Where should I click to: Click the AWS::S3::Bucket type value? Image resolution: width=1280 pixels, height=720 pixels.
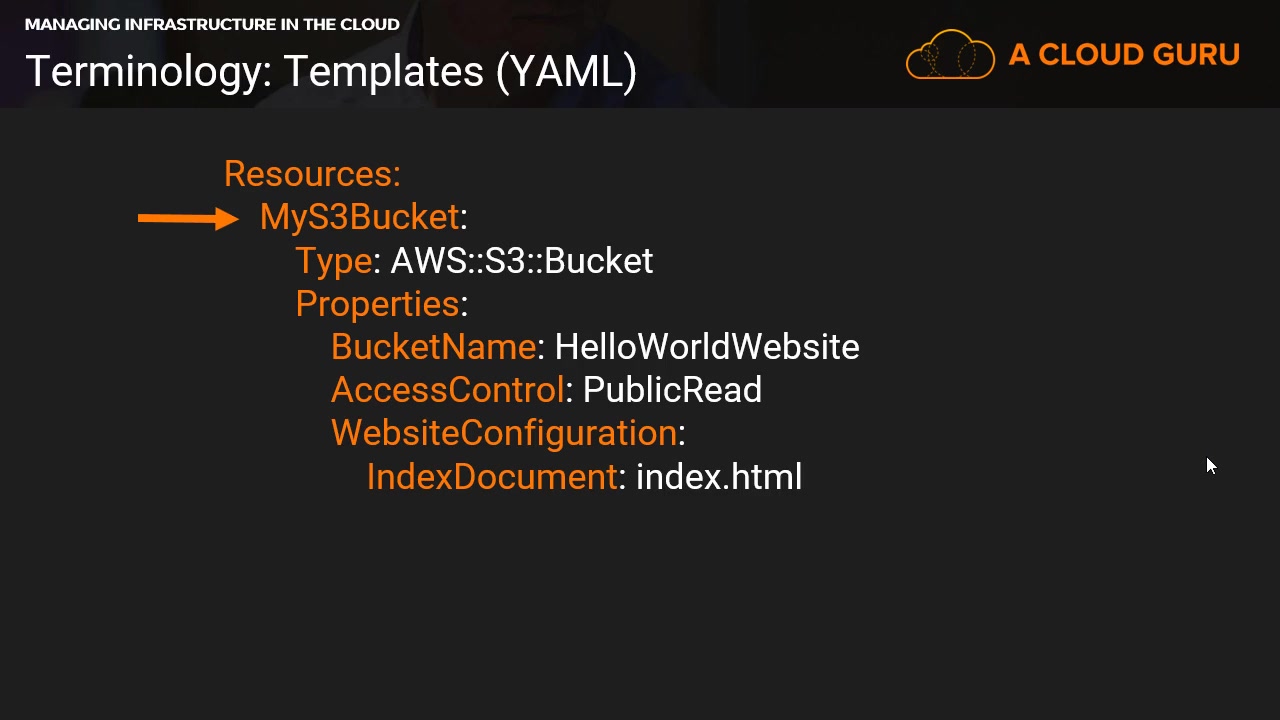521,261
